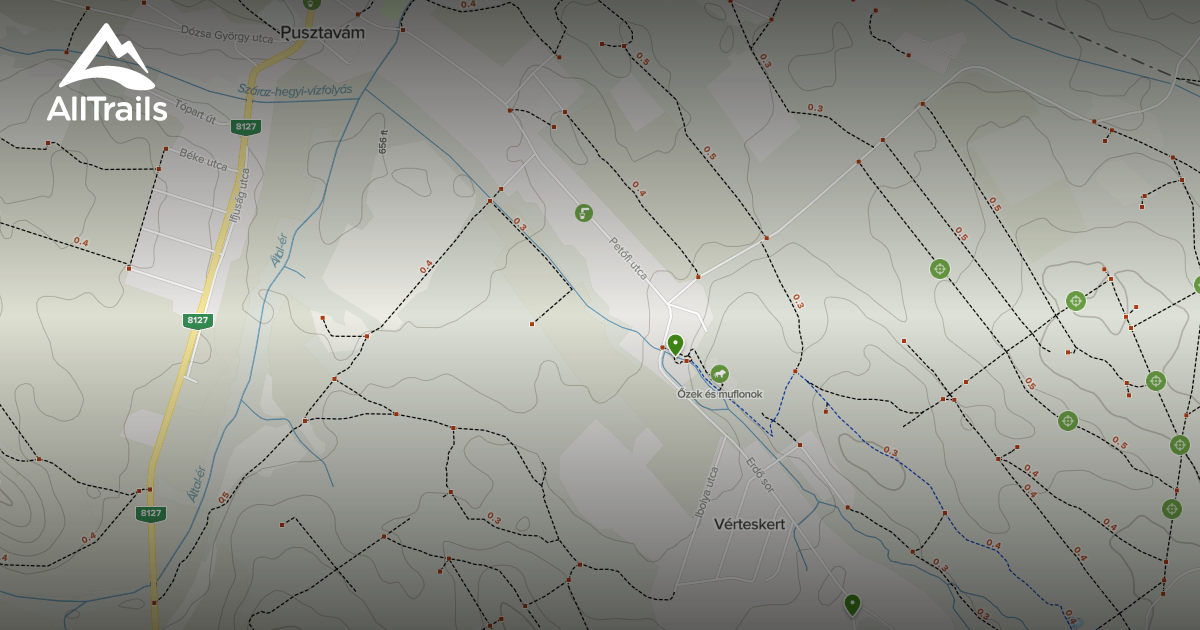Select the 656 ft elevation label
The width and height of the screenshot is (1200, 630).
coord(383,143)
